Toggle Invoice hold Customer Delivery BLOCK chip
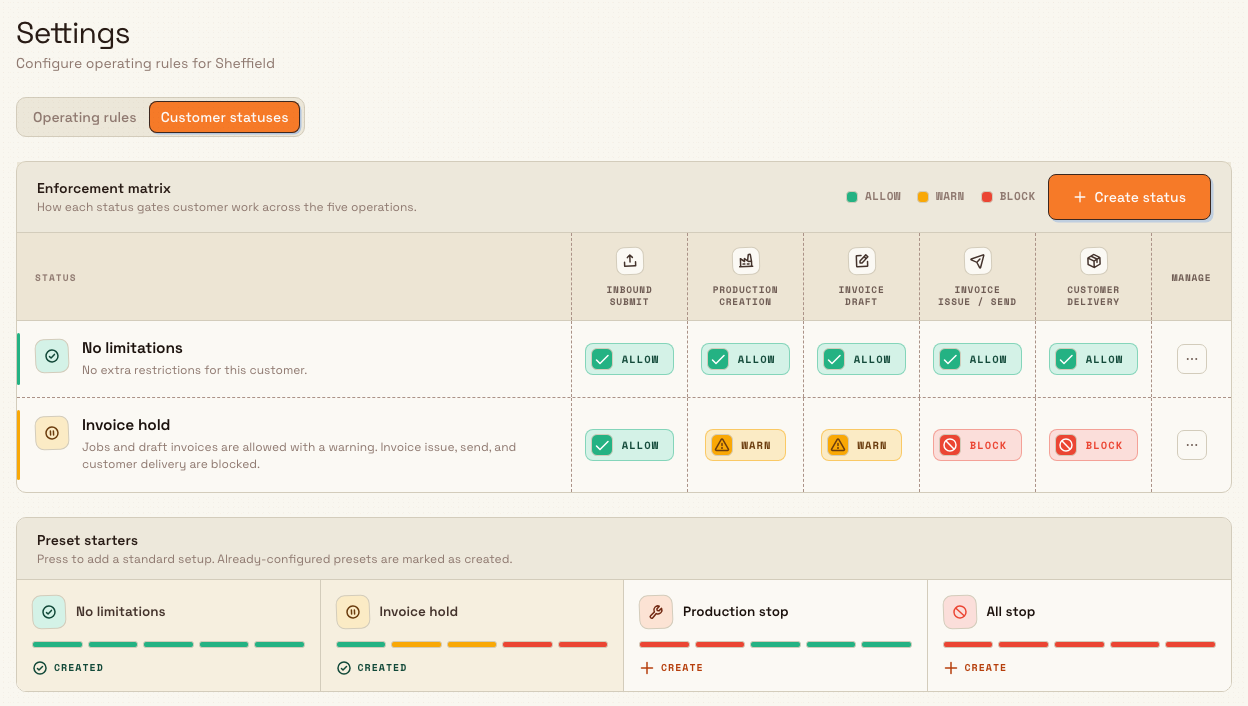Viewport: 1248px width, 706px height. (x=1094, y=445)
